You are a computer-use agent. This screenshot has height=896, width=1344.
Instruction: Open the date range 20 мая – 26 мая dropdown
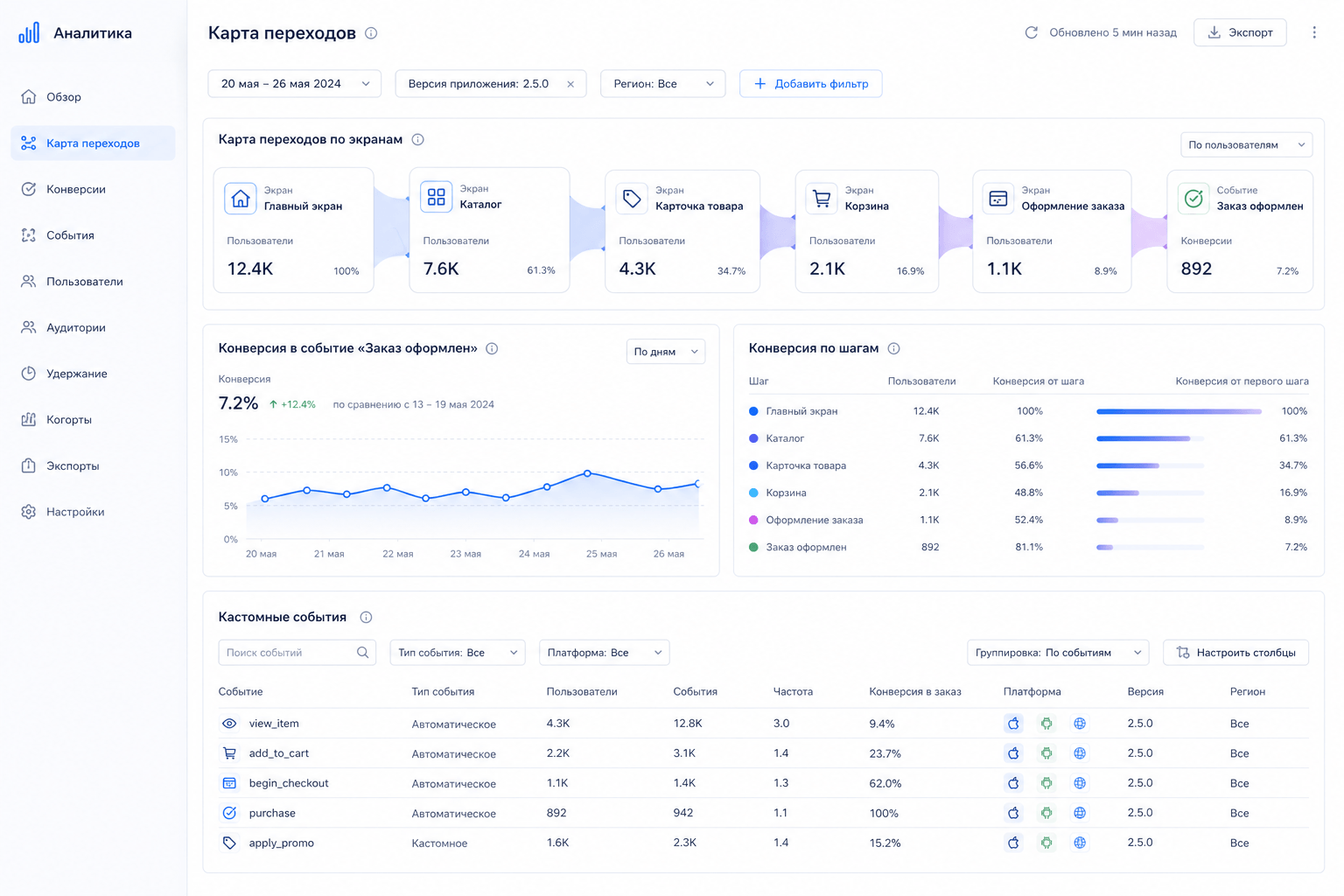click(x=294, y=84)
